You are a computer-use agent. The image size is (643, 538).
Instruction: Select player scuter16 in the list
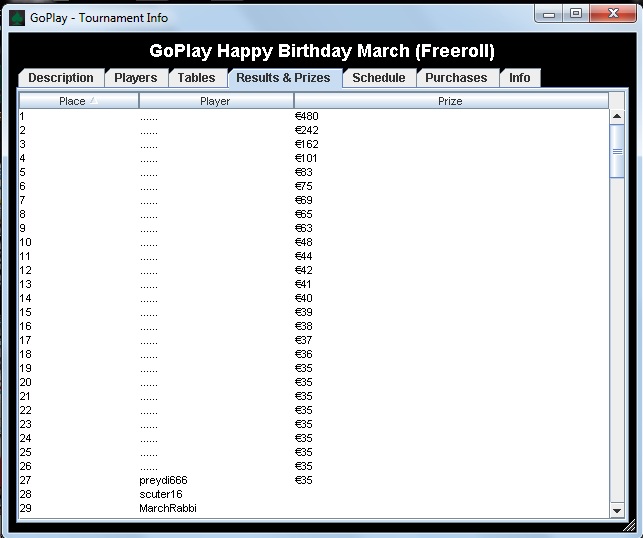coord(161,494)
